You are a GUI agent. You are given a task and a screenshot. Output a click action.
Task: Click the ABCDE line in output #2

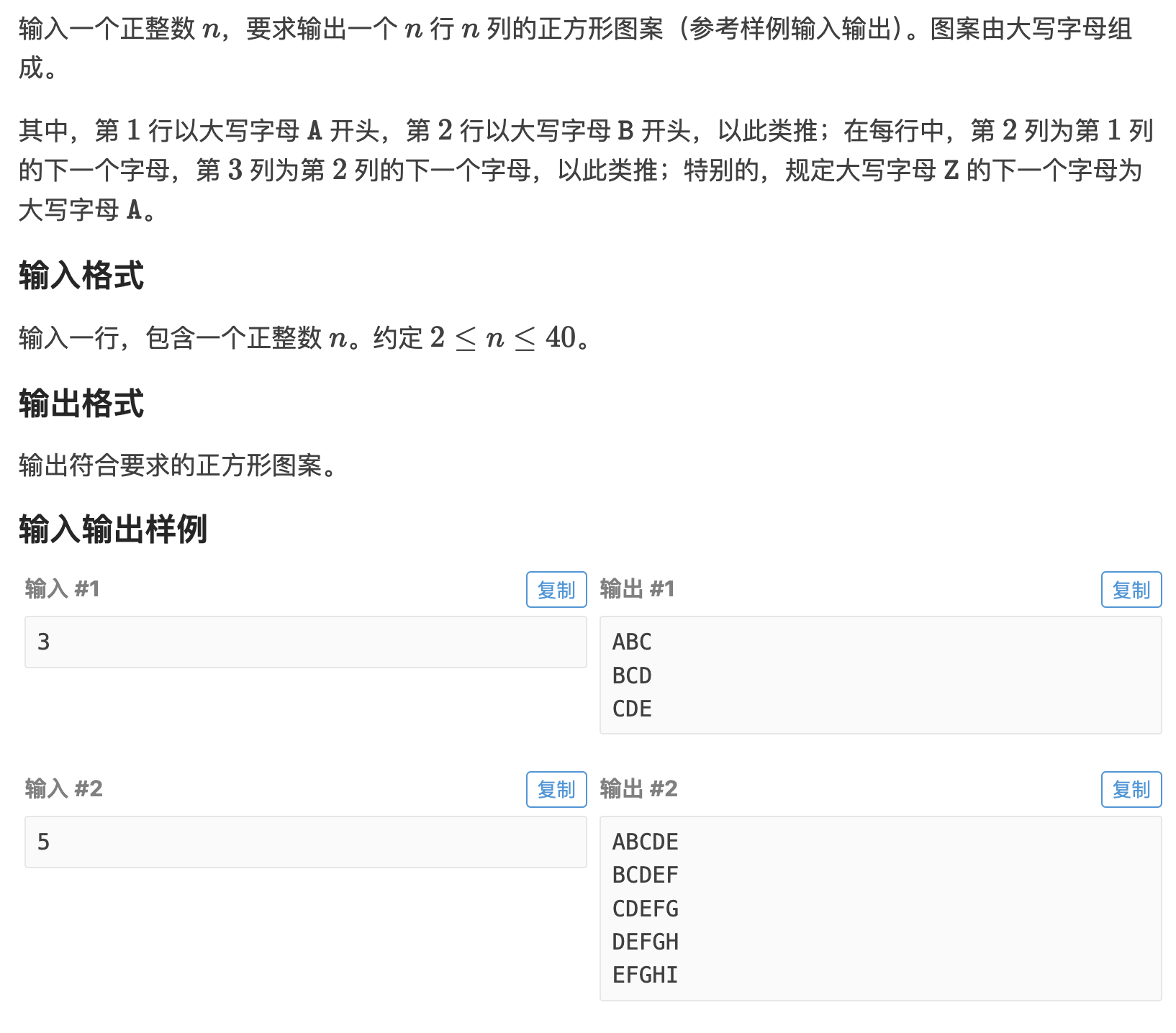(645, 842)
